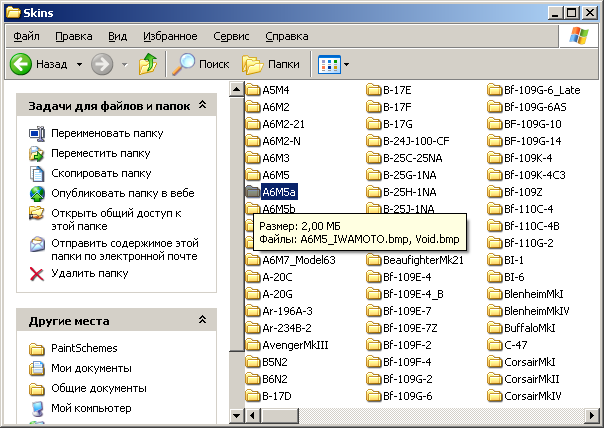This screenshot has width=604, height=428.
Task: Click the Скопировать папку icon
Action: tap(37, 173)
